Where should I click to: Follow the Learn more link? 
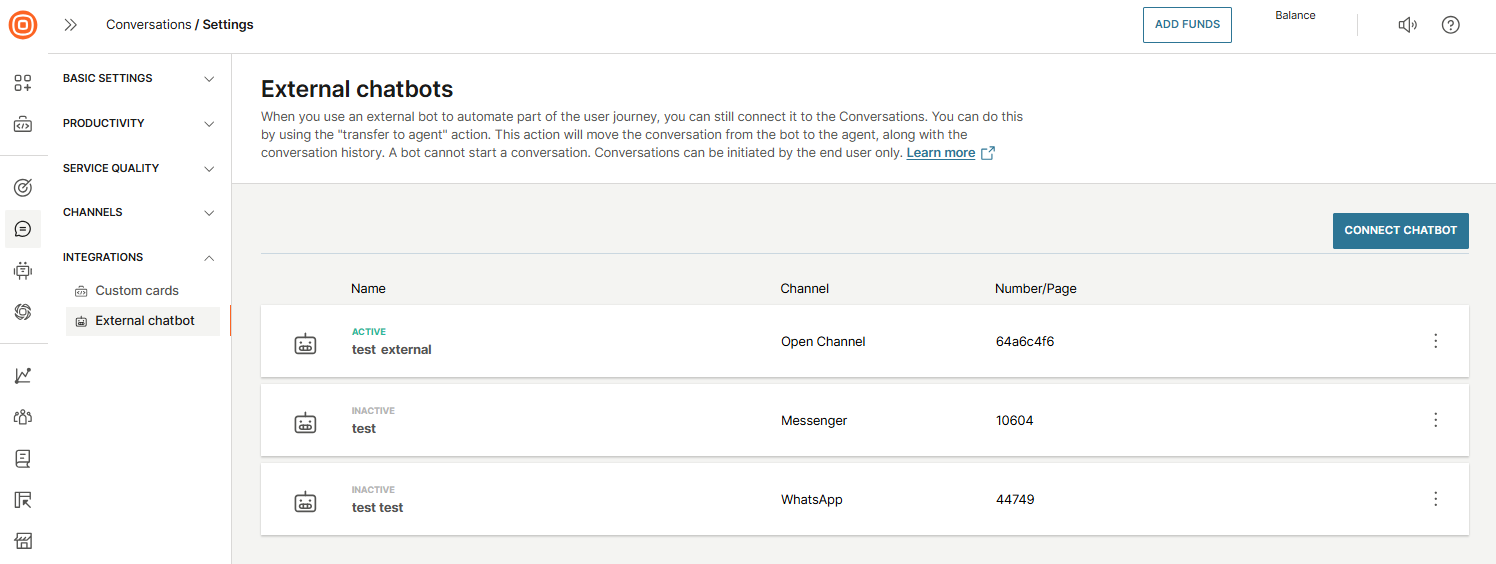click(x=940, y=153)
